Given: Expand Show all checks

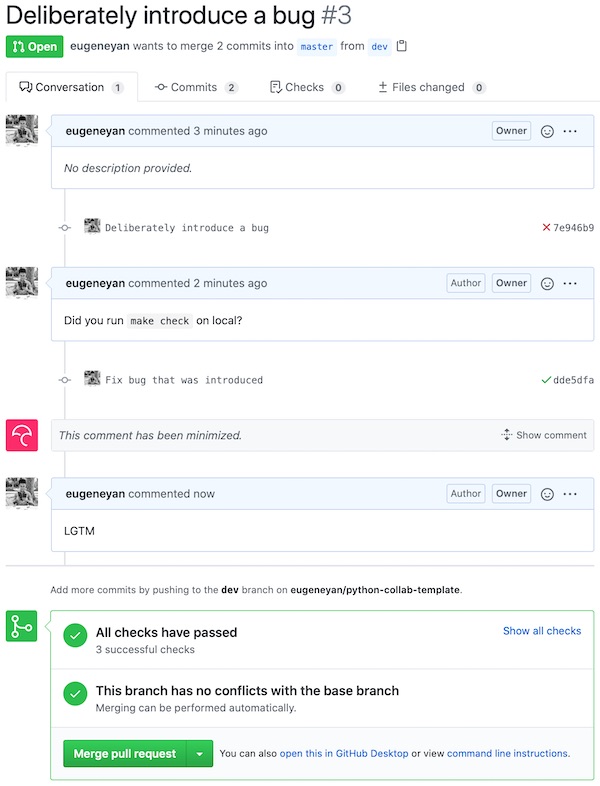Looking at the screenshot, I should (x=541, y=631).
